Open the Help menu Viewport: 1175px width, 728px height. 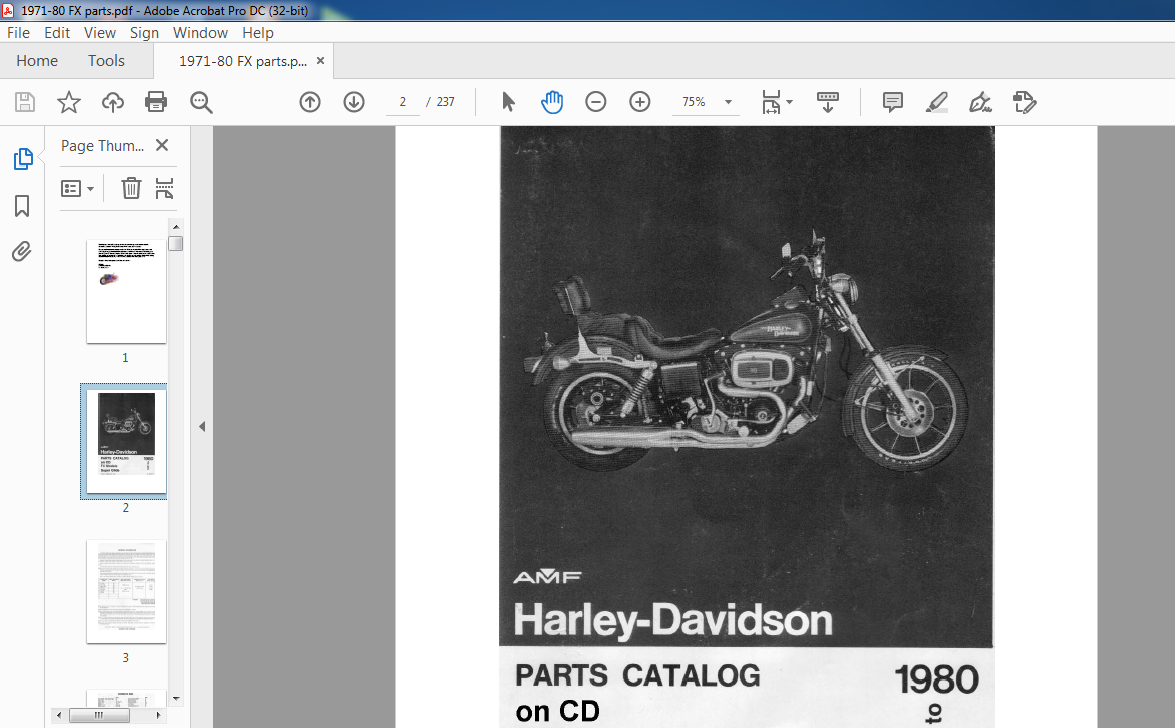tap(258, 33)
